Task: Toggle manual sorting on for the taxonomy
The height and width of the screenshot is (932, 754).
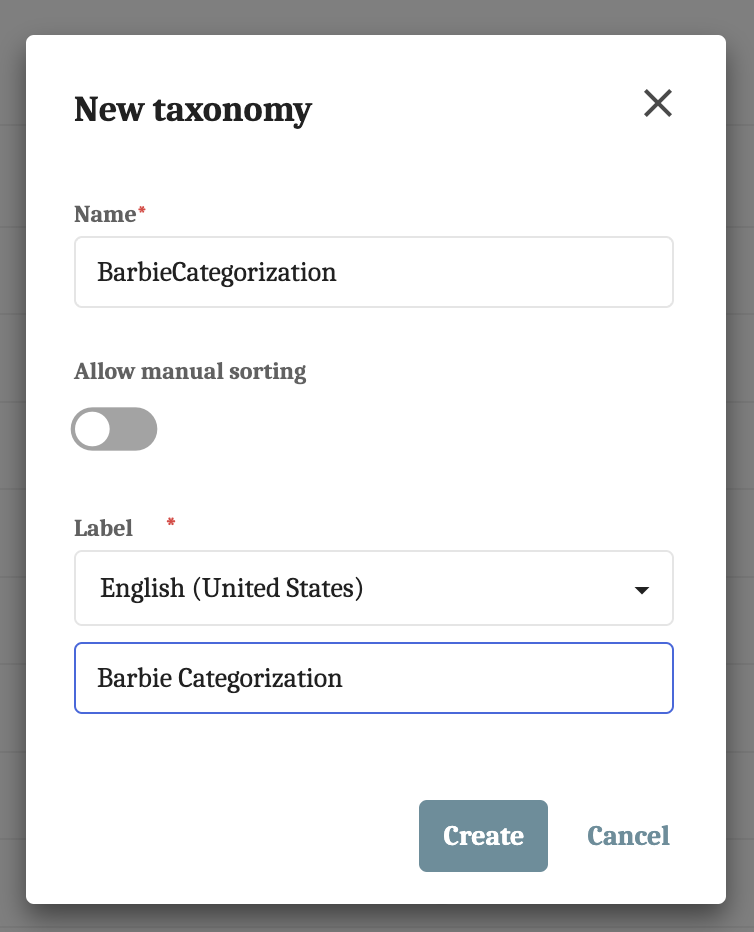Action: [114, 429]
